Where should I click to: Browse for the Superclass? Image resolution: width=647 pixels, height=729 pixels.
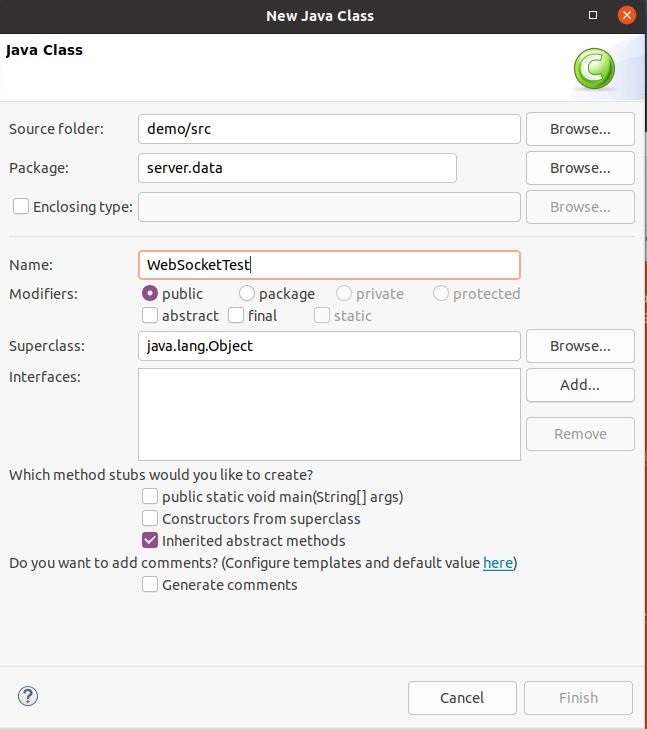580,346
